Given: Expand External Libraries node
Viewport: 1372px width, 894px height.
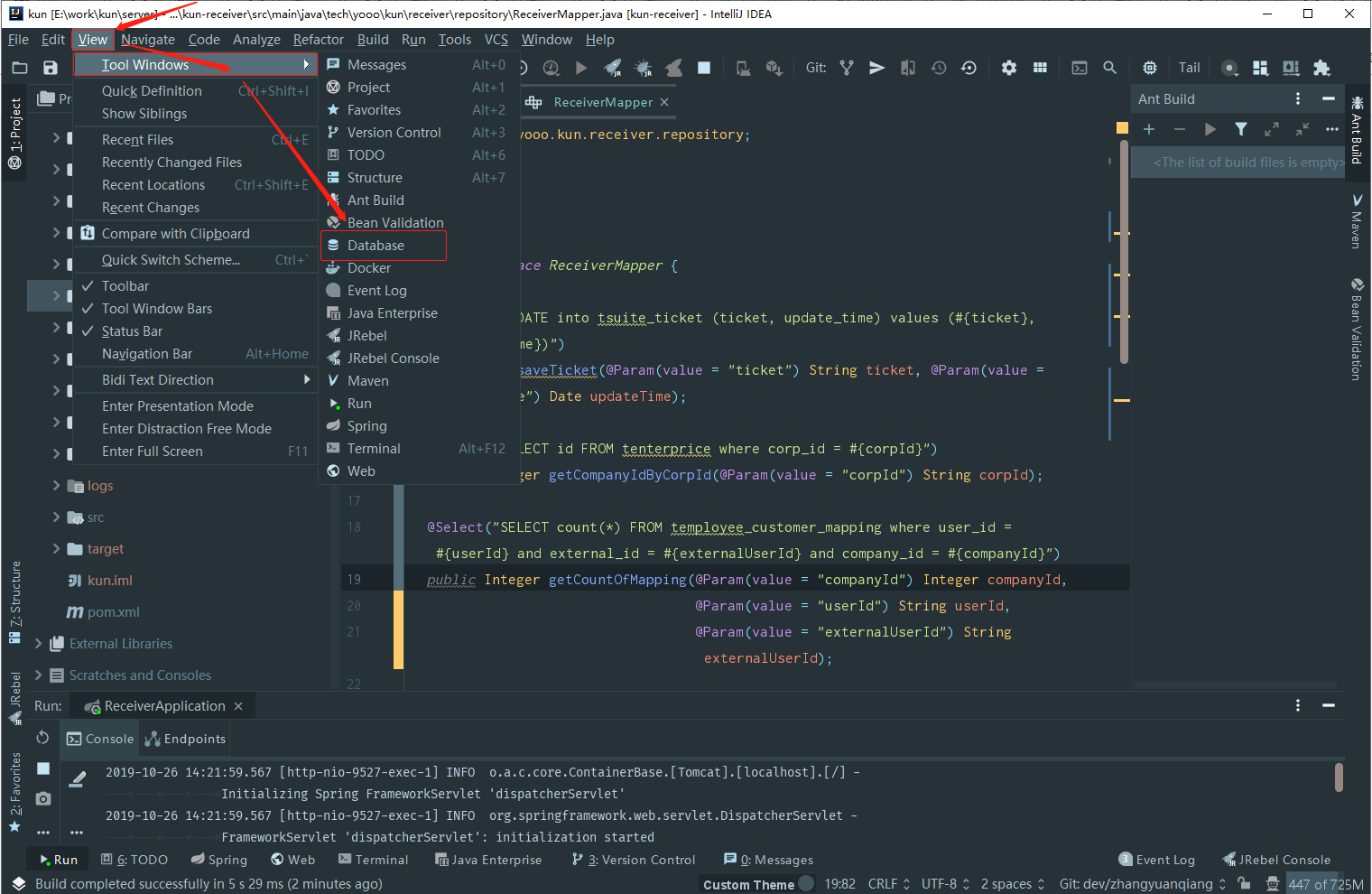Looking at the screenshot, I should pos(39,644).
